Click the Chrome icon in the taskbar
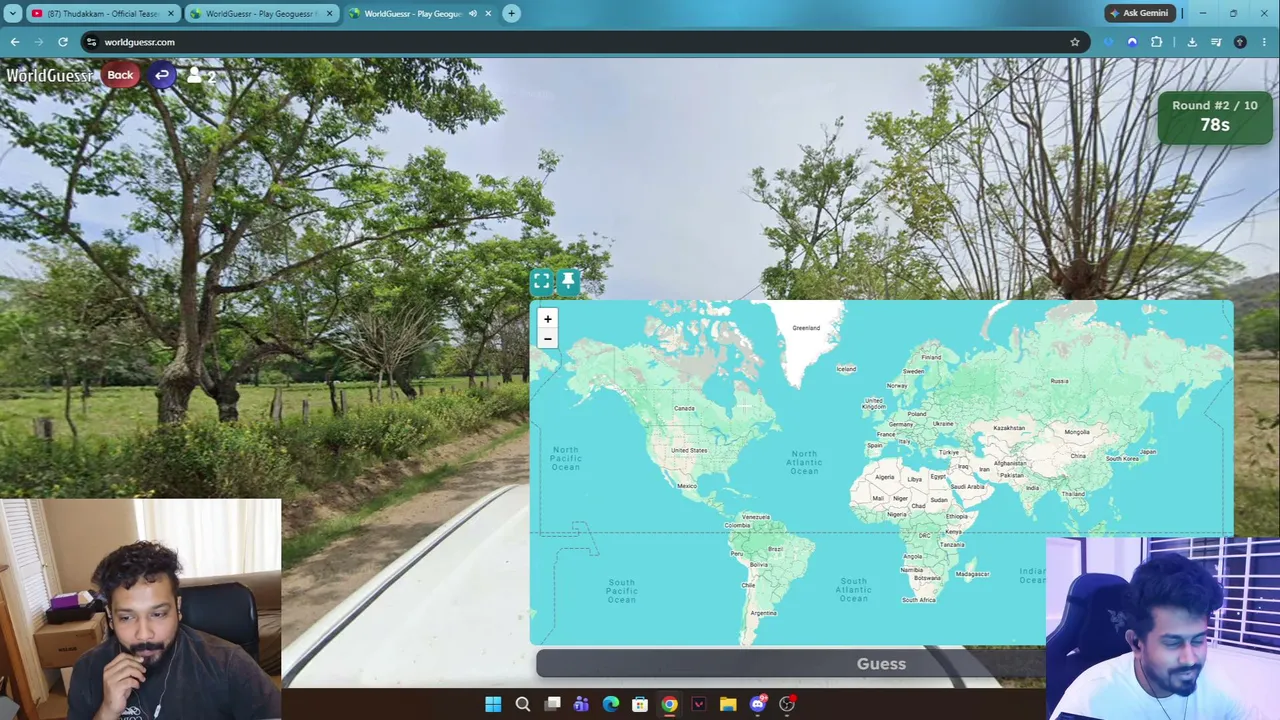Screen dimensions: 1280x720 (669, 704)
